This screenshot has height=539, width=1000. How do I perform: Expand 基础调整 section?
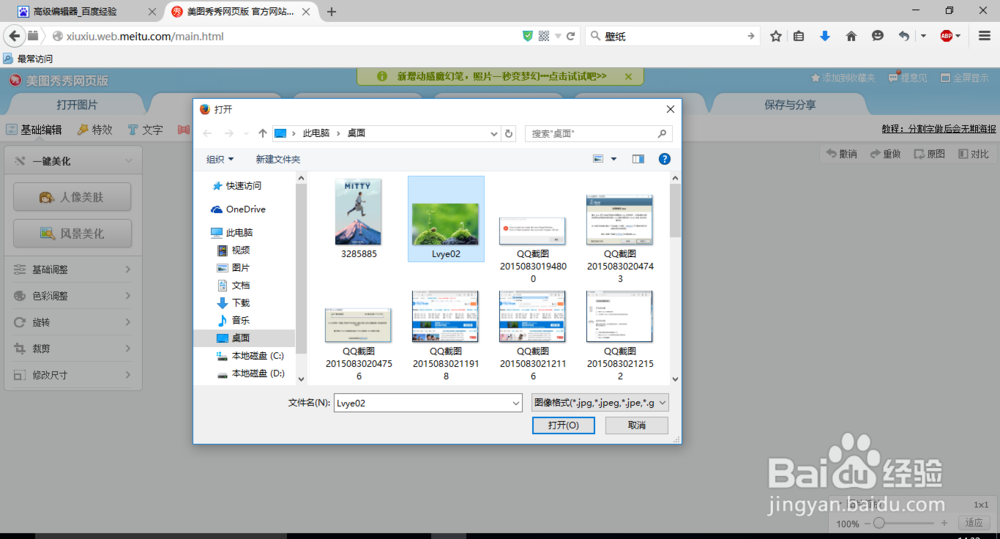click(x=73, y=270)
